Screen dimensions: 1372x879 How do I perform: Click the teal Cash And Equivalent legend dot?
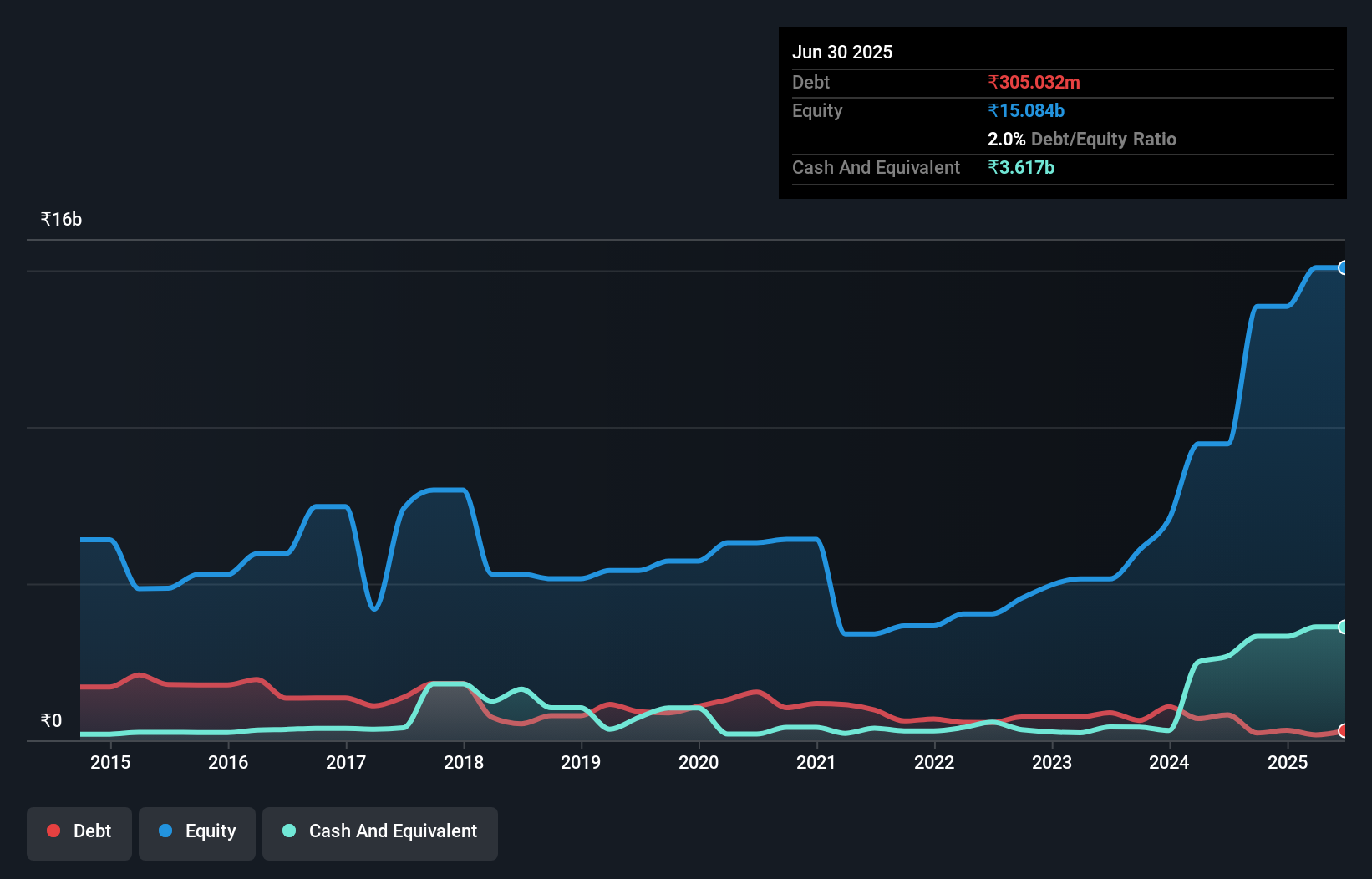click(289, 831)
